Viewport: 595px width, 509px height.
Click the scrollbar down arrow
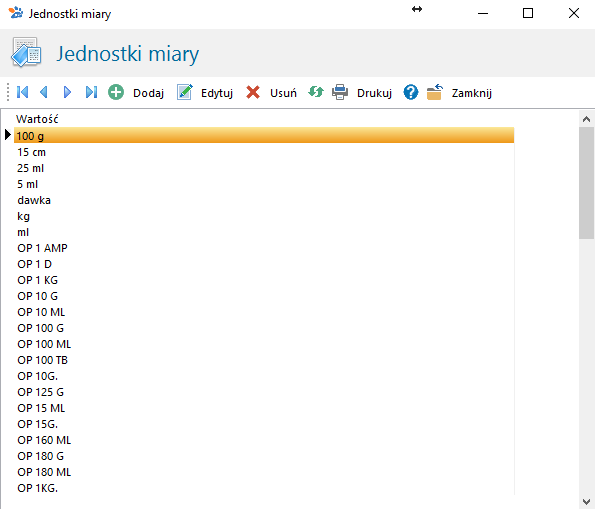click(586, 502)
